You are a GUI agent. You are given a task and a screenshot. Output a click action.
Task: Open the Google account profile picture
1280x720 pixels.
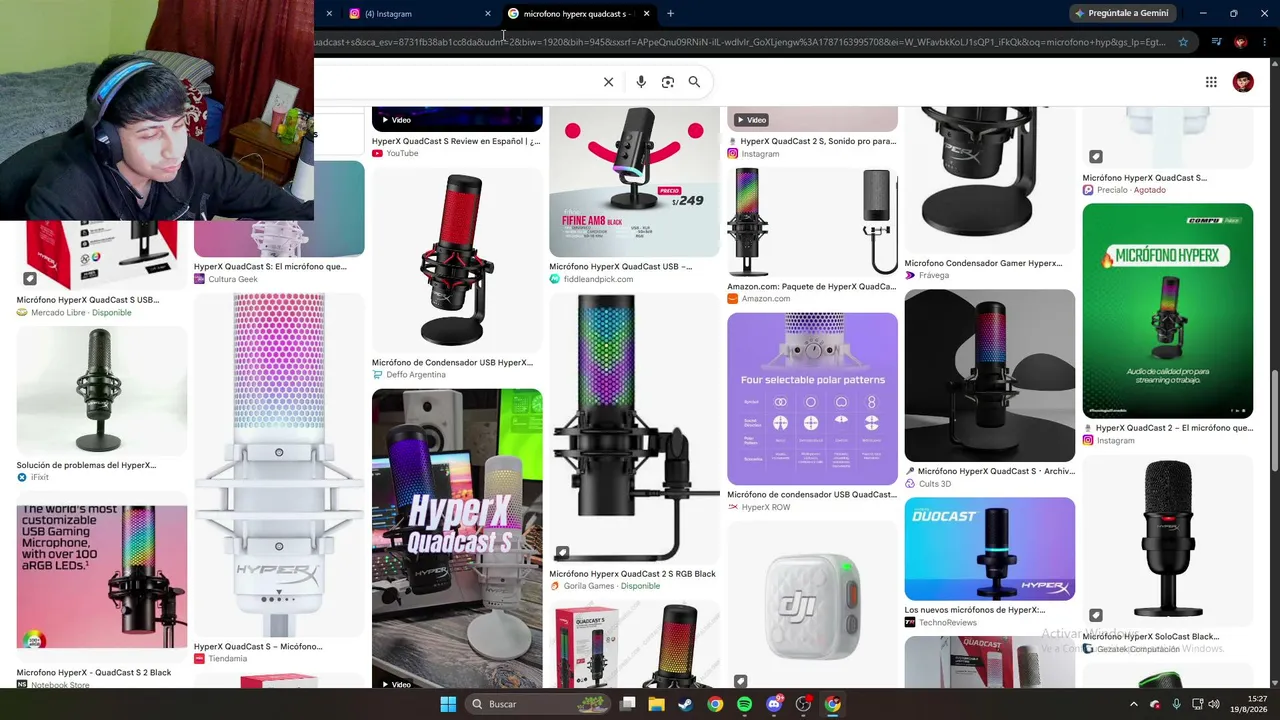coord(1243,82)
